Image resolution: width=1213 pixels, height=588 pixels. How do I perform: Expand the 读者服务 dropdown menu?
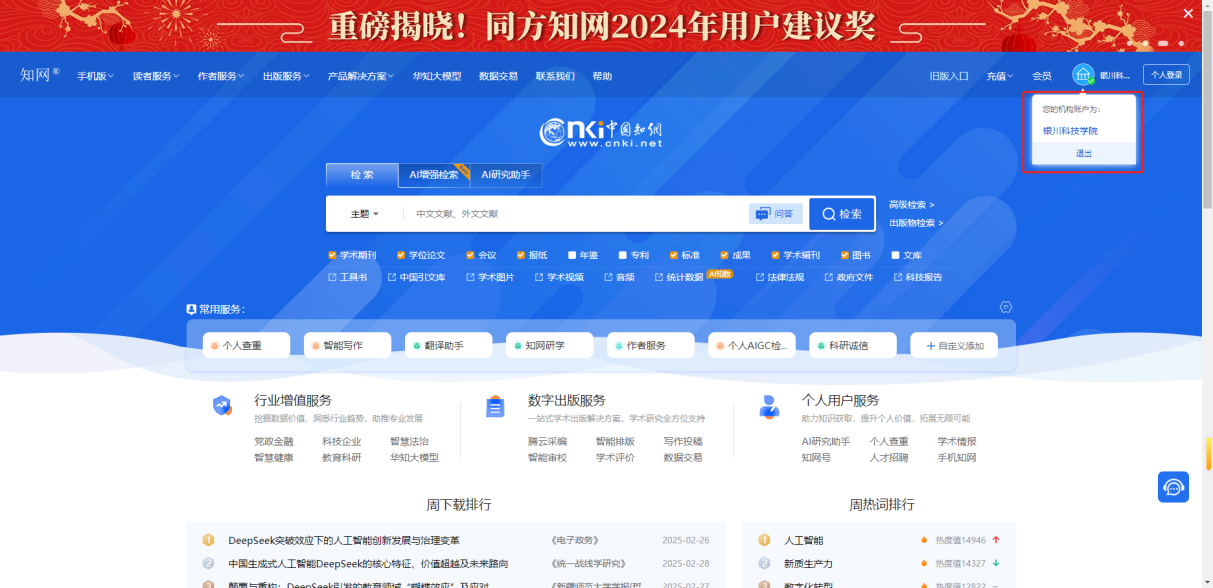(155, 76)
